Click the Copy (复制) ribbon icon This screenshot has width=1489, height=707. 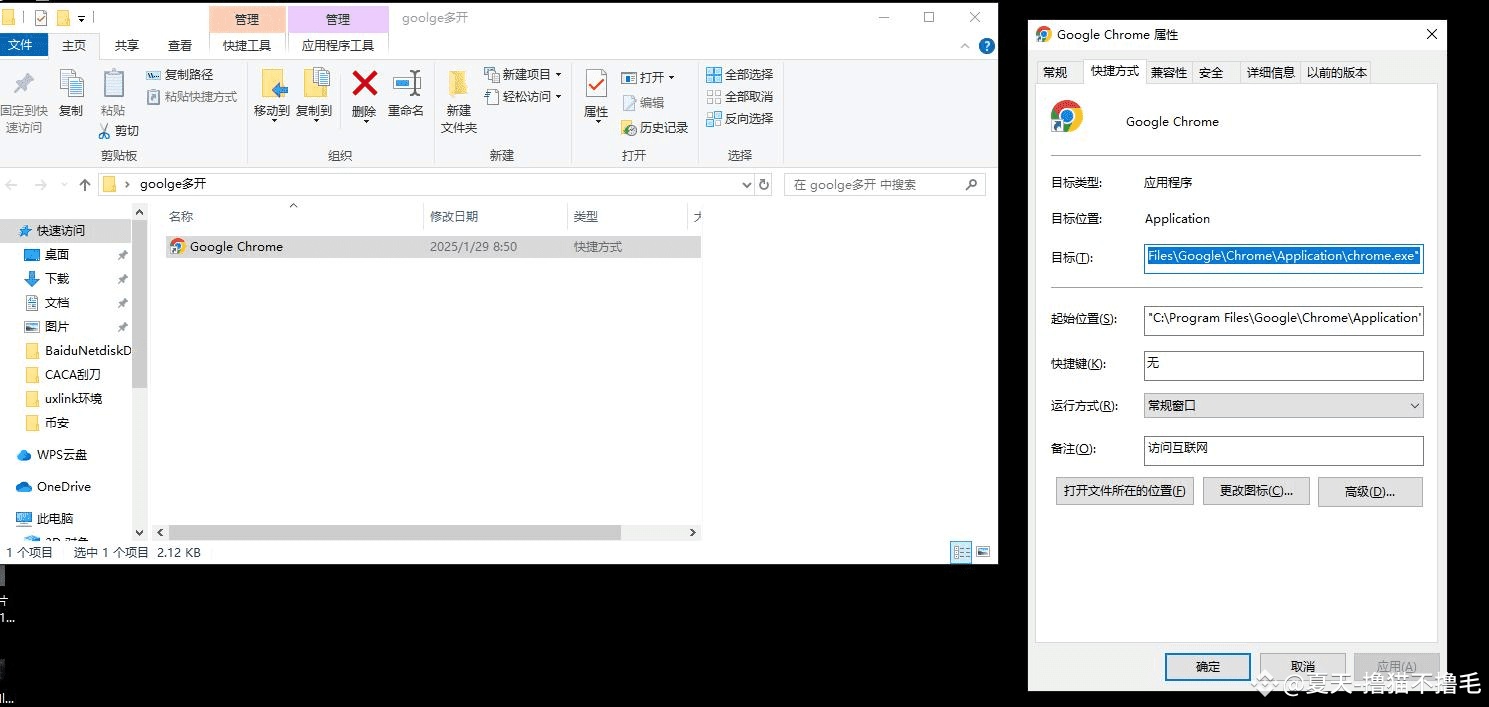coord(71,84)
